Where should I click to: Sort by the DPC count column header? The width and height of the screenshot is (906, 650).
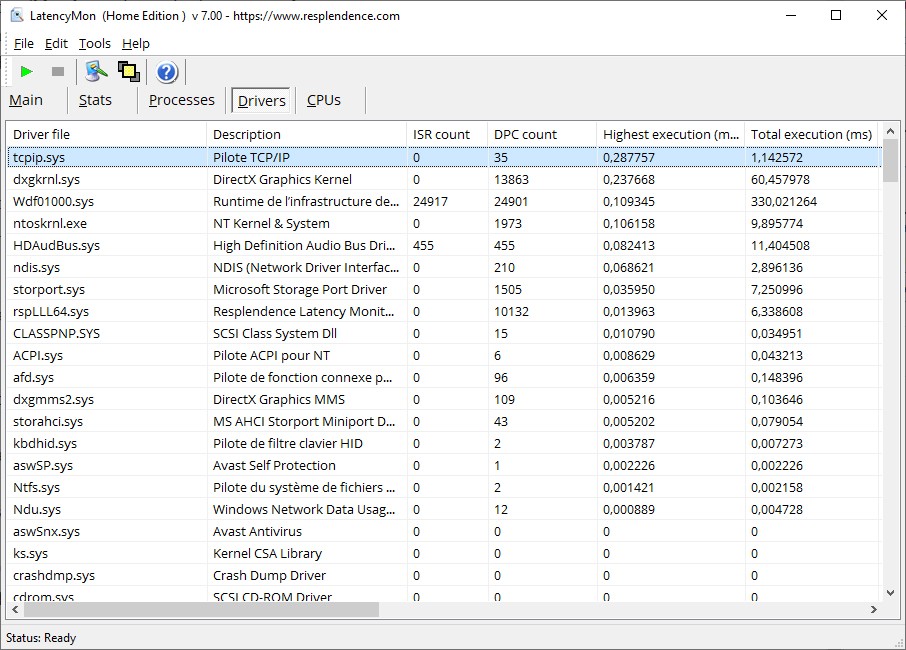525,134
